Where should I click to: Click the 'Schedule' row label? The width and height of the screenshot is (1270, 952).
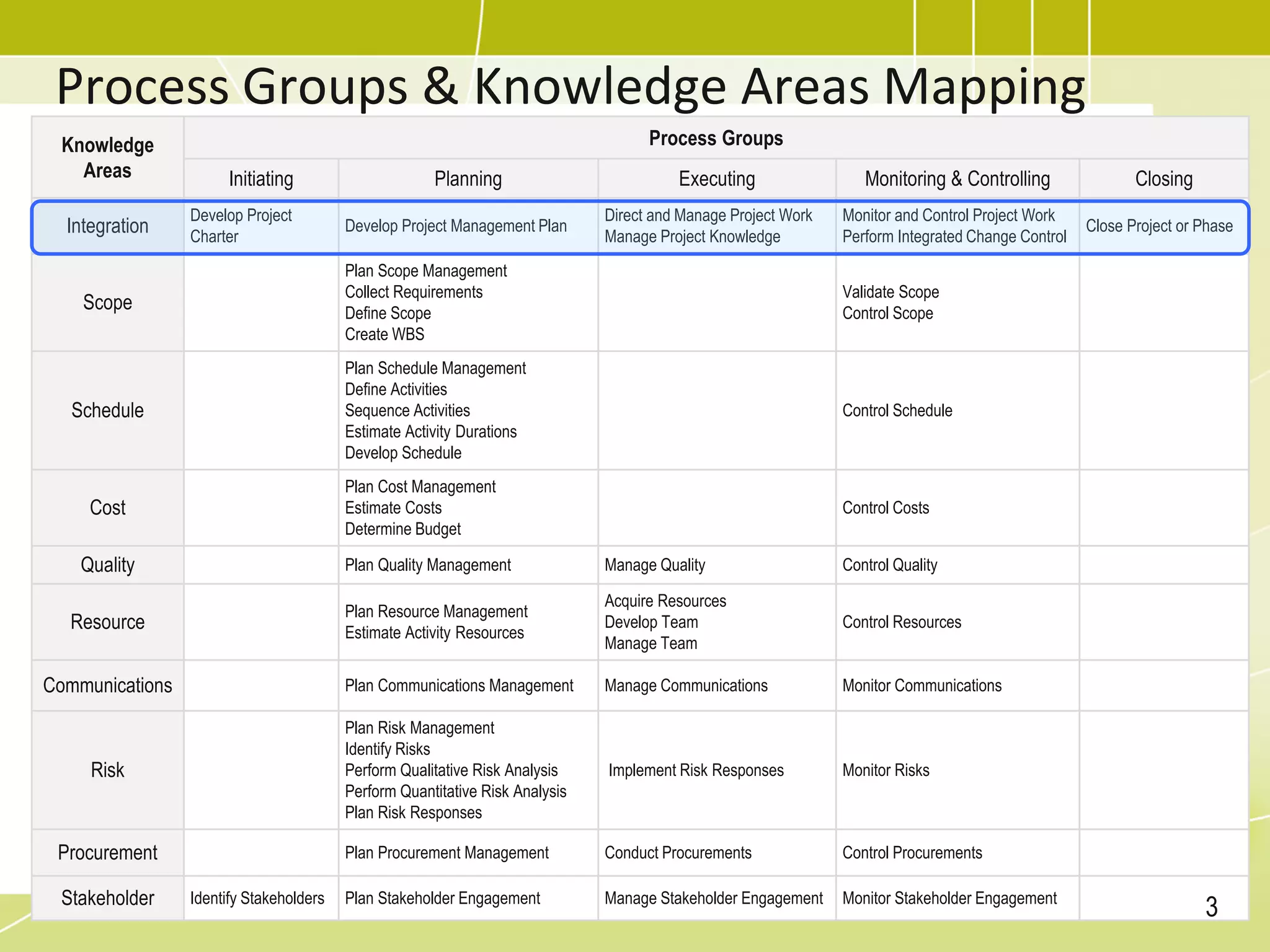coord(108,410)
